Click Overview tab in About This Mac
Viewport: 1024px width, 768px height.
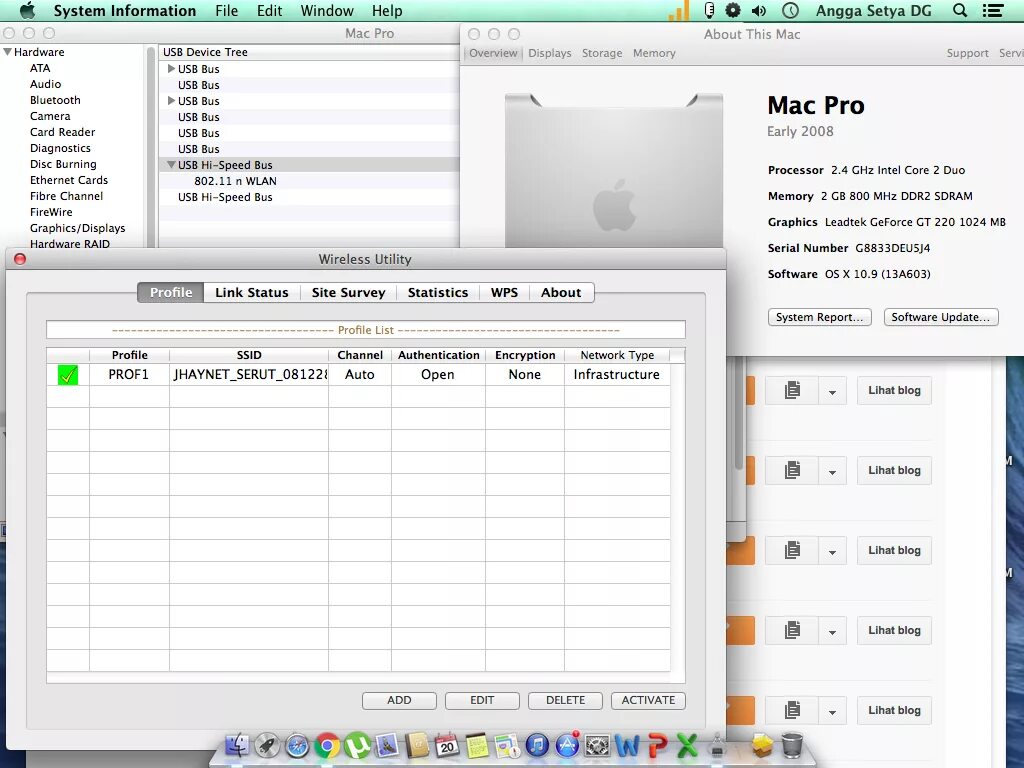point(493,53)
